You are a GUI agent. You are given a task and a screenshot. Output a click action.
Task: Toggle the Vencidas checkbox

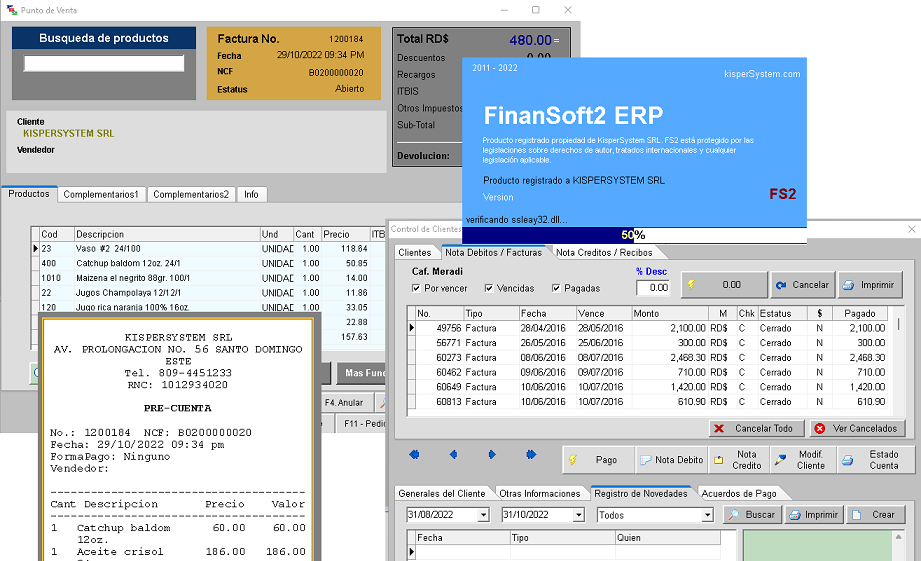[x=489, y=289]
